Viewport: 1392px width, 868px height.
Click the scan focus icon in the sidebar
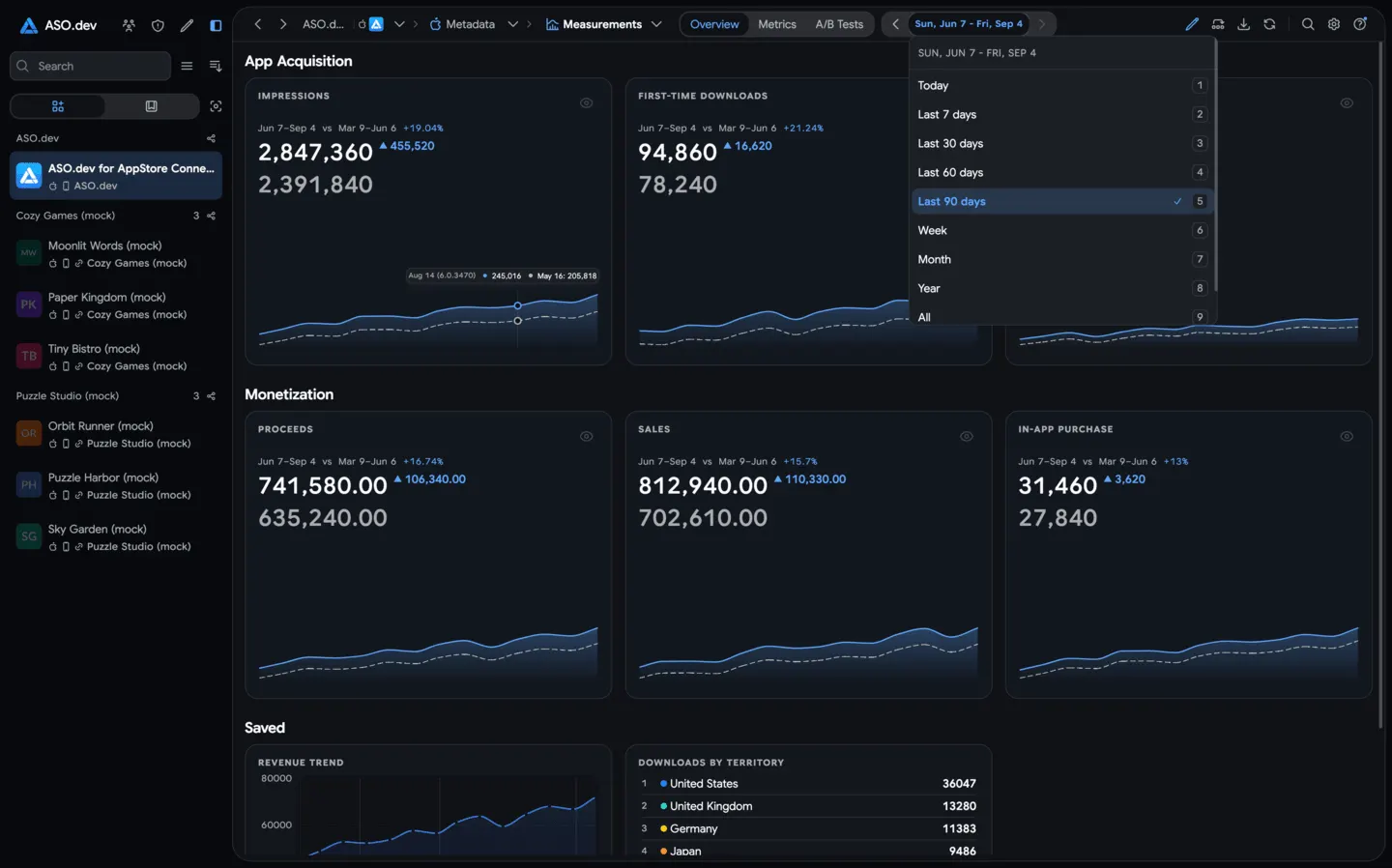click(x=216, y=106)
